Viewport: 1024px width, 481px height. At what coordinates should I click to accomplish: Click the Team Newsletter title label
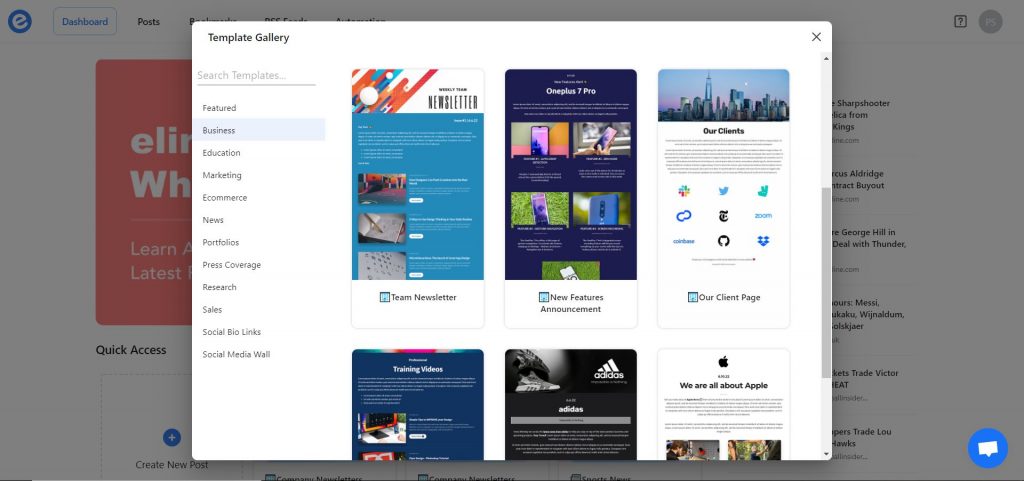(423, 298)
